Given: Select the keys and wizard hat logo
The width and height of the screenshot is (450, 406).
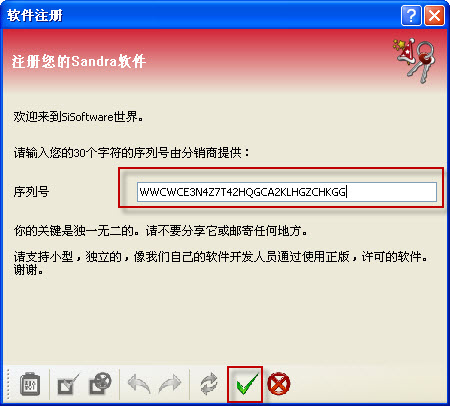Looking at the screenshot, I should coord(414,60).
